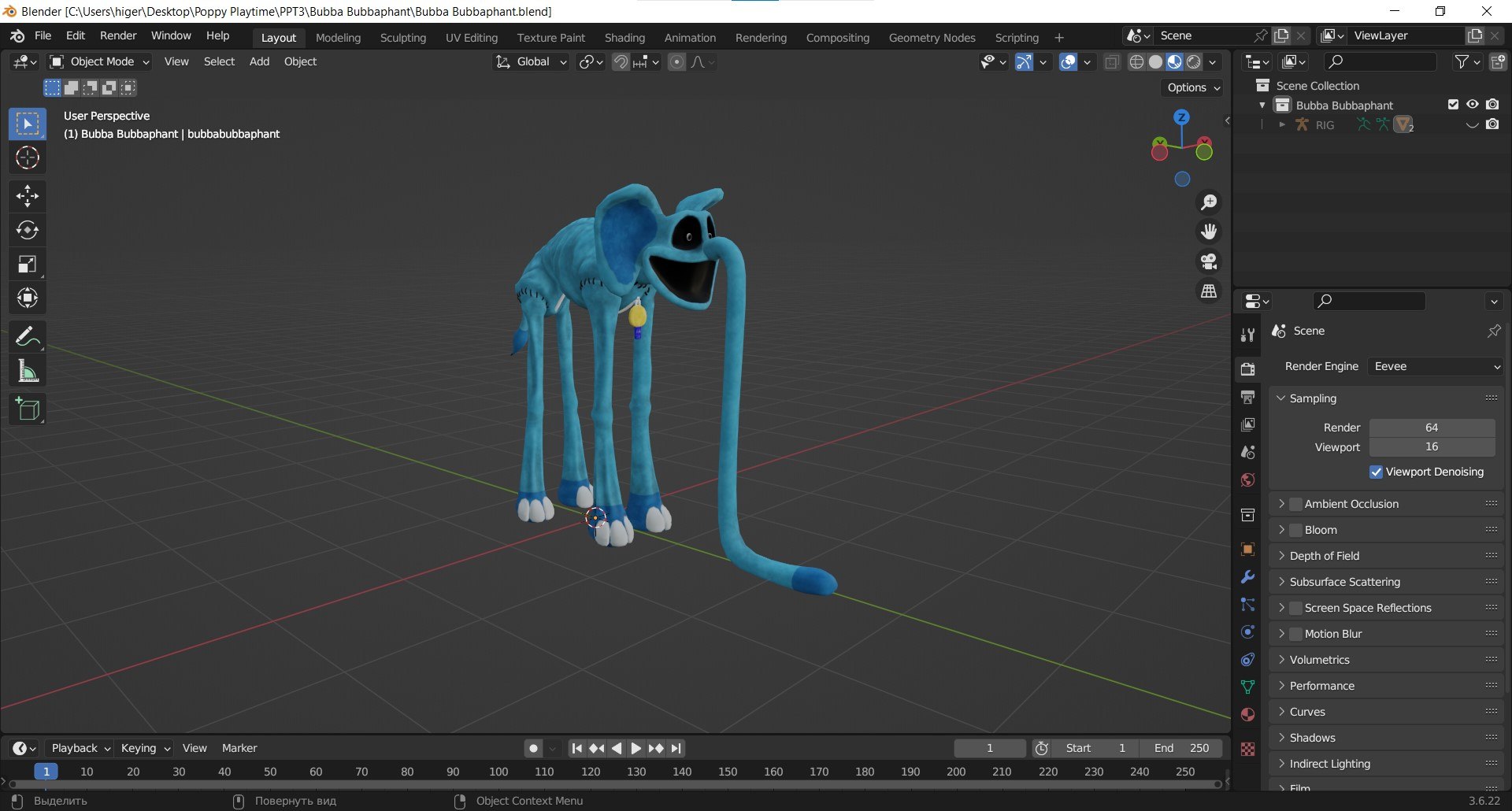Choose the Annotate pencil tool
This screenshot has width=1512, height=811.
28,337
